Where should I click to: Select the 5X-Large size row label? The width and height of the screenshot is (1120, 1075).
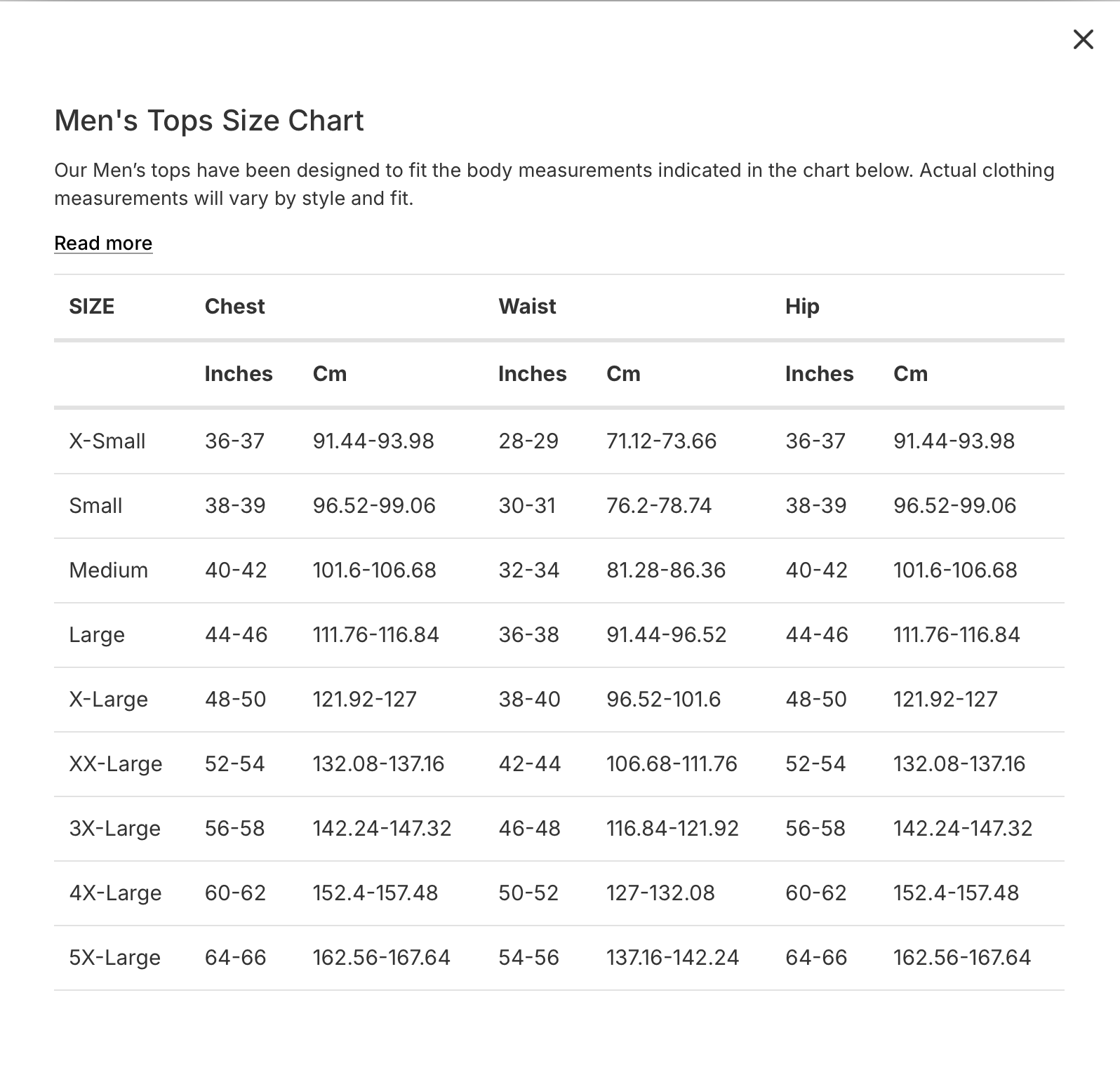(x=114, y=958)
